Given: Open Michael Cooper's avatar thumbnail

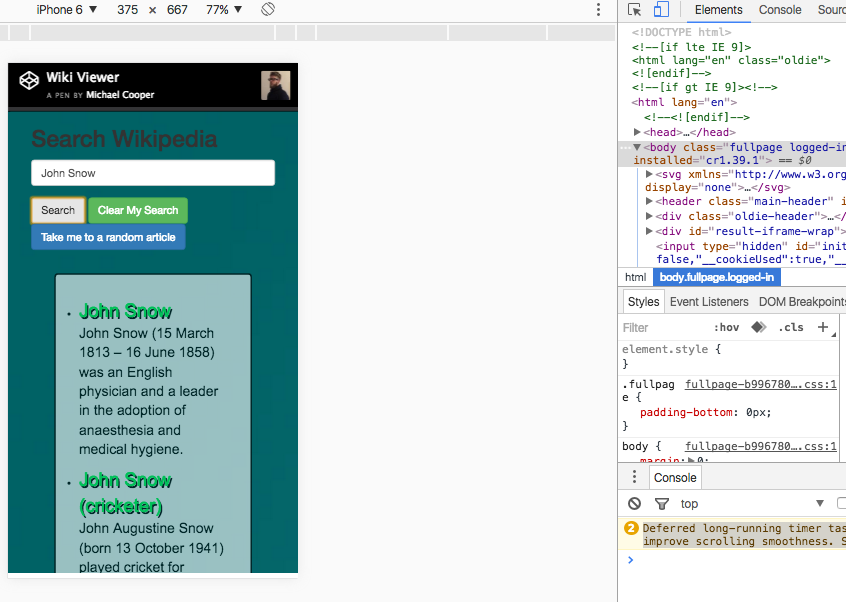Looking at the screenshot, I should click(276, 85).
